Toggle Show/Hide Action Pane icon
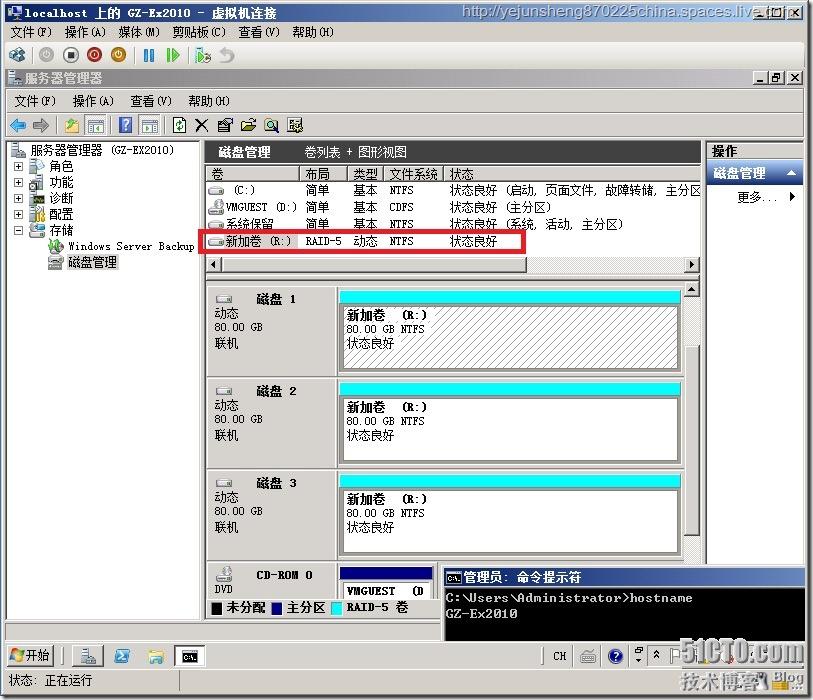 pyautogui.click(x=150, y=125)
